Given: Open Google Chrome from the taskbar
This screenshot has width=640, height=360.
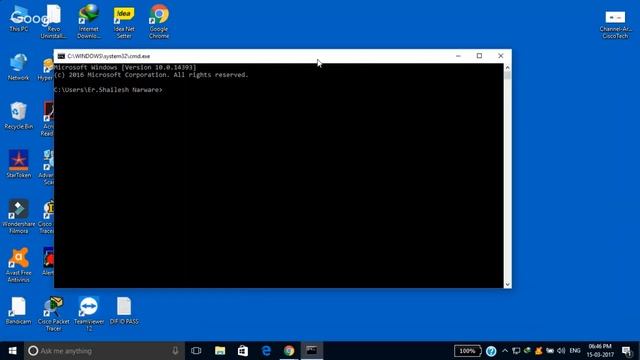Looking at the screenshot, I should [289, 351].
